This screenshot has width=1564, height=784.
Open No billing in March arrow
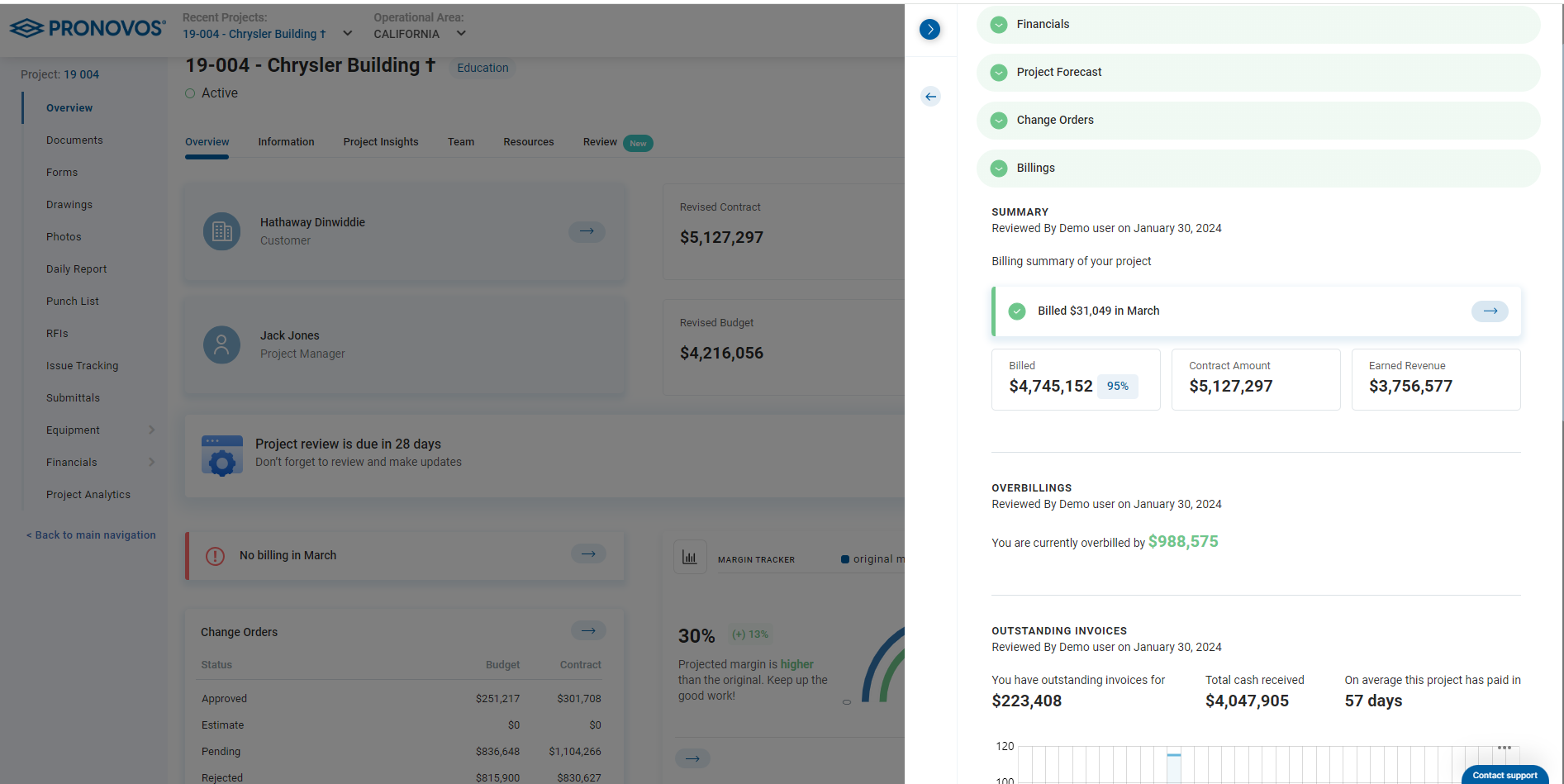click(x=588, y=554)
